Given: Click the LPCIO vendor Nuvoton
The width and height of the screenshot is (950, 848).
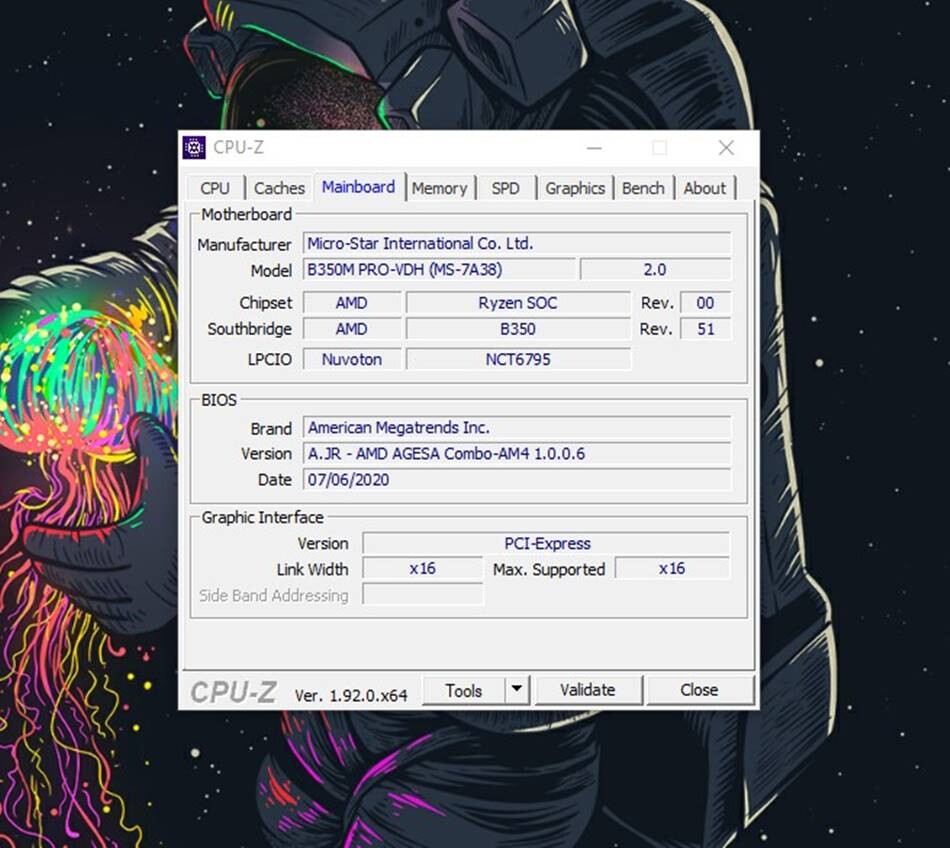Looking at the screenshot, I should 352,359.
